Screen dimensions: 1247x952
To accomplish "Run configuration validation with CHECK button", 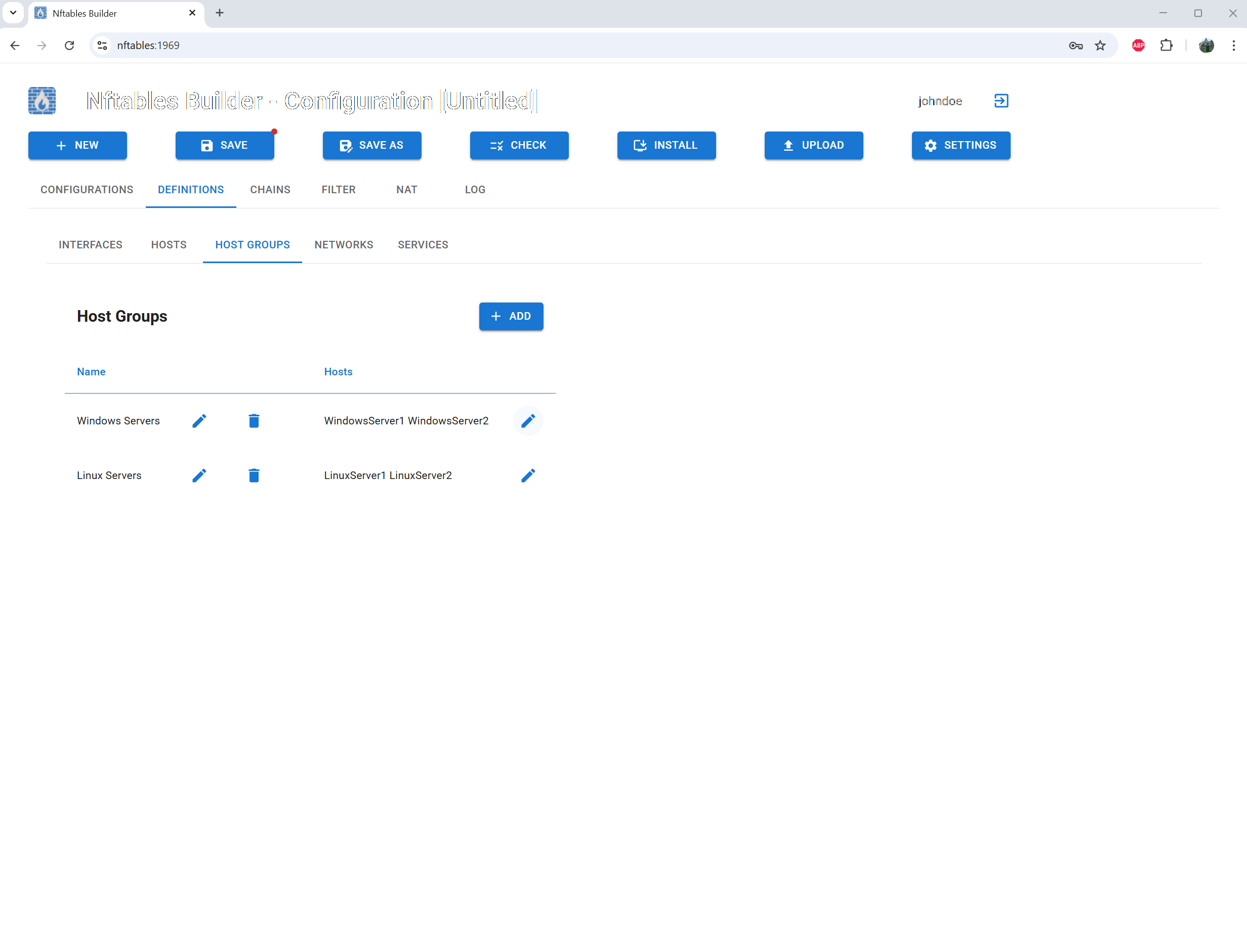I will (x=519, y=145).
